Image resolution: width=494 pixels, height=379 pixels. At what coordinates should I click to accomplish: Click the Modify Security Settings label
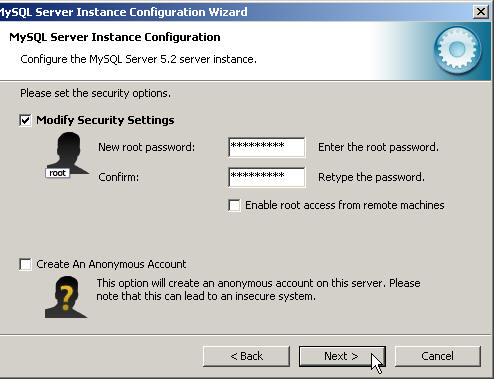pos(105,120)
